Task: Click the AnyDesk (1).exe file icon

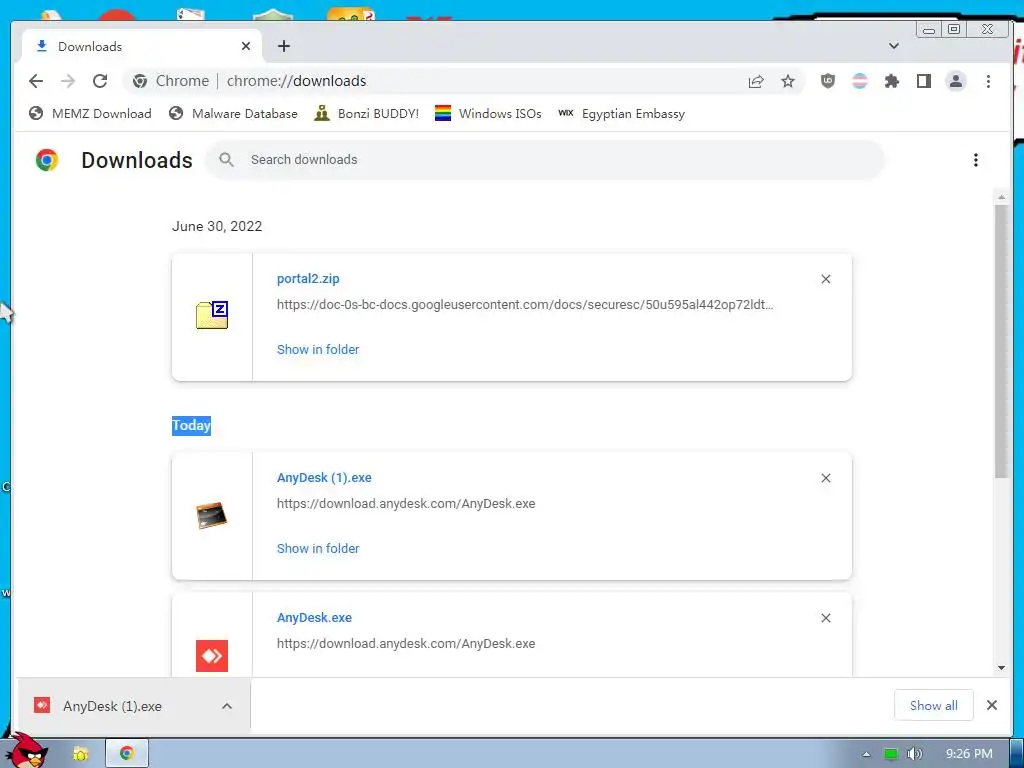Action: [x=212, y=515]
